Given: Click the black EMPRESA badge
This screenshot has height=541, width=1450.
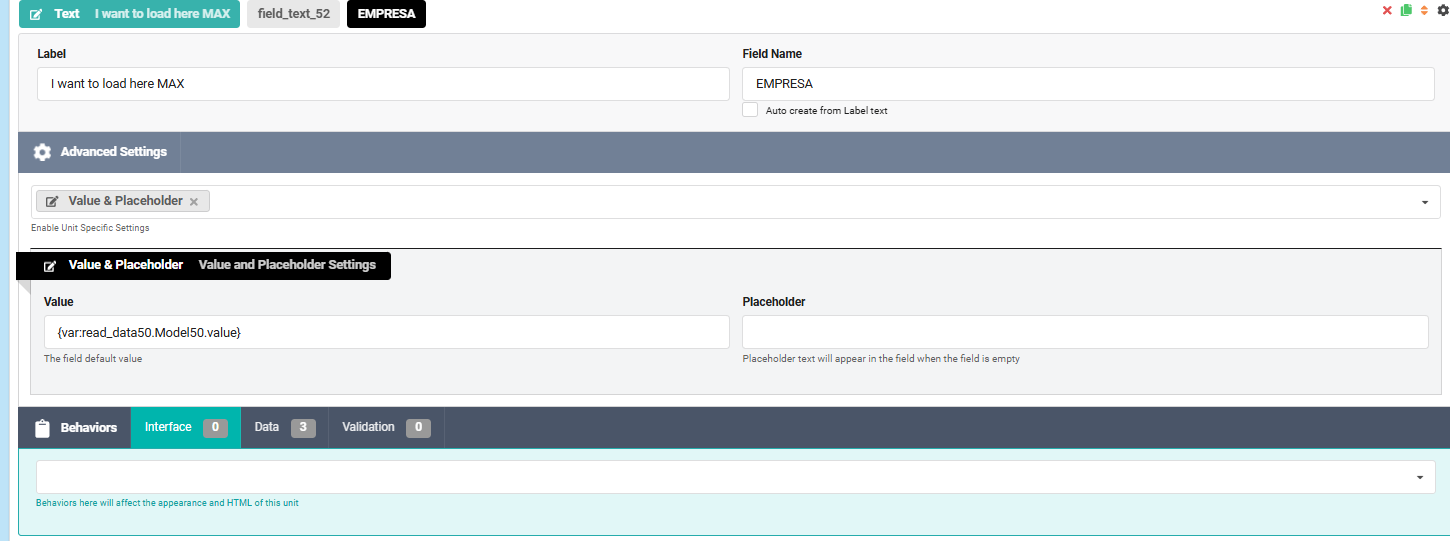Looking at the screenshot, I should pyautogui.click(x=386, y=14).
